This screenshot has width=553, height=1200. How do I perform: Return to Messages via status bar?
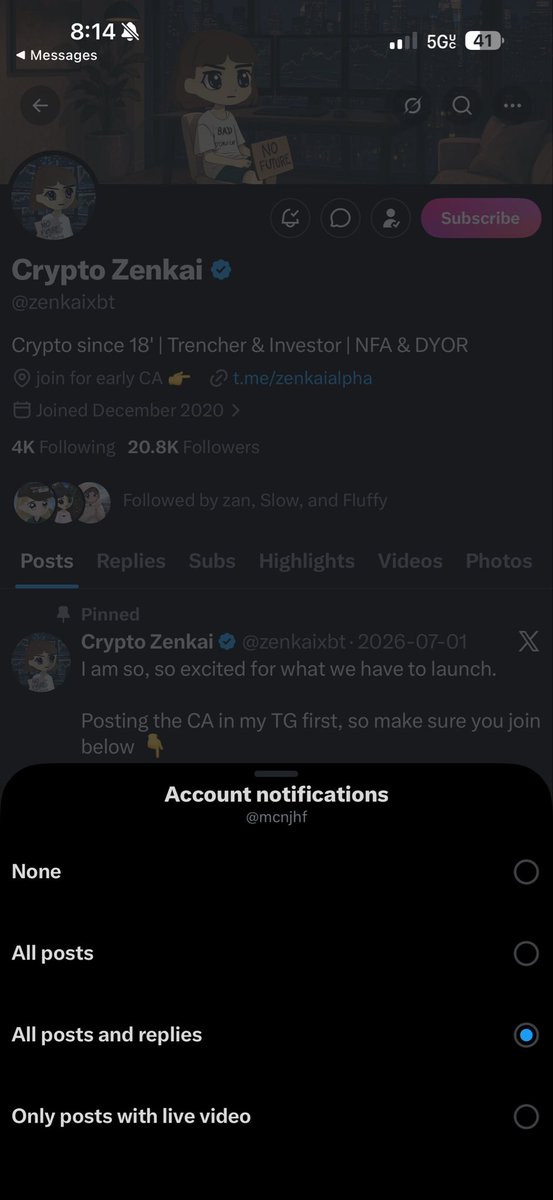pyautogui.click(x=57, y=55)
